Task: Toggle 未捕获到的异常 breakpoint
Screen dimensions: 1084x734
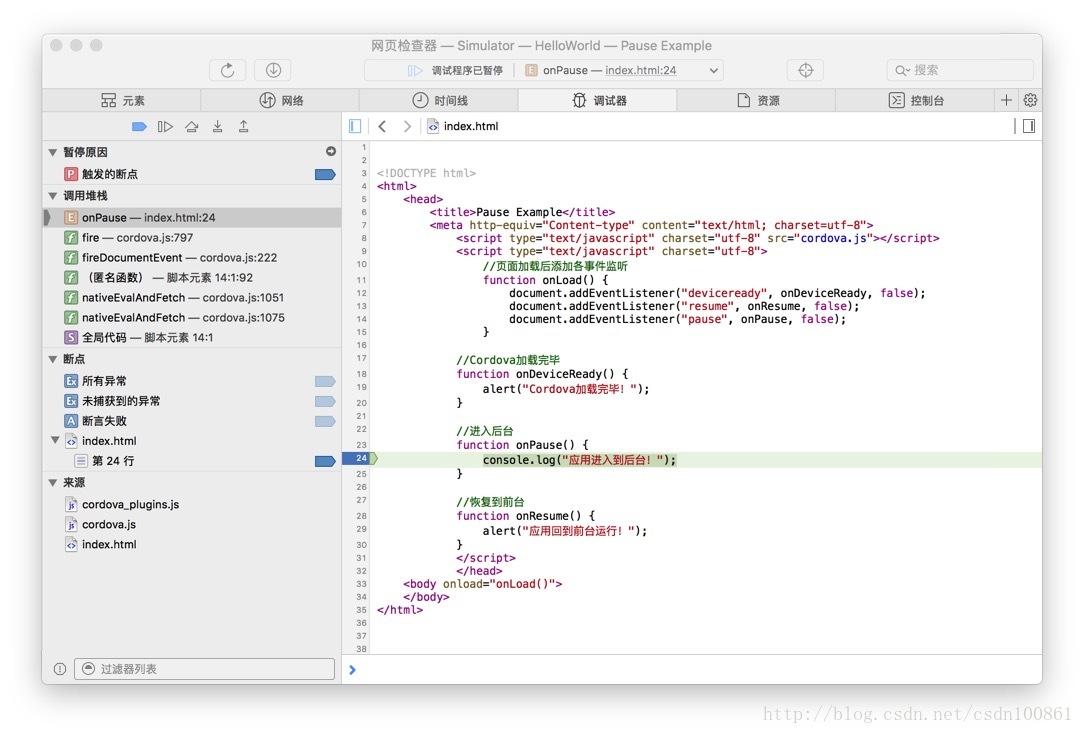Action: click(x=325, y=402)
